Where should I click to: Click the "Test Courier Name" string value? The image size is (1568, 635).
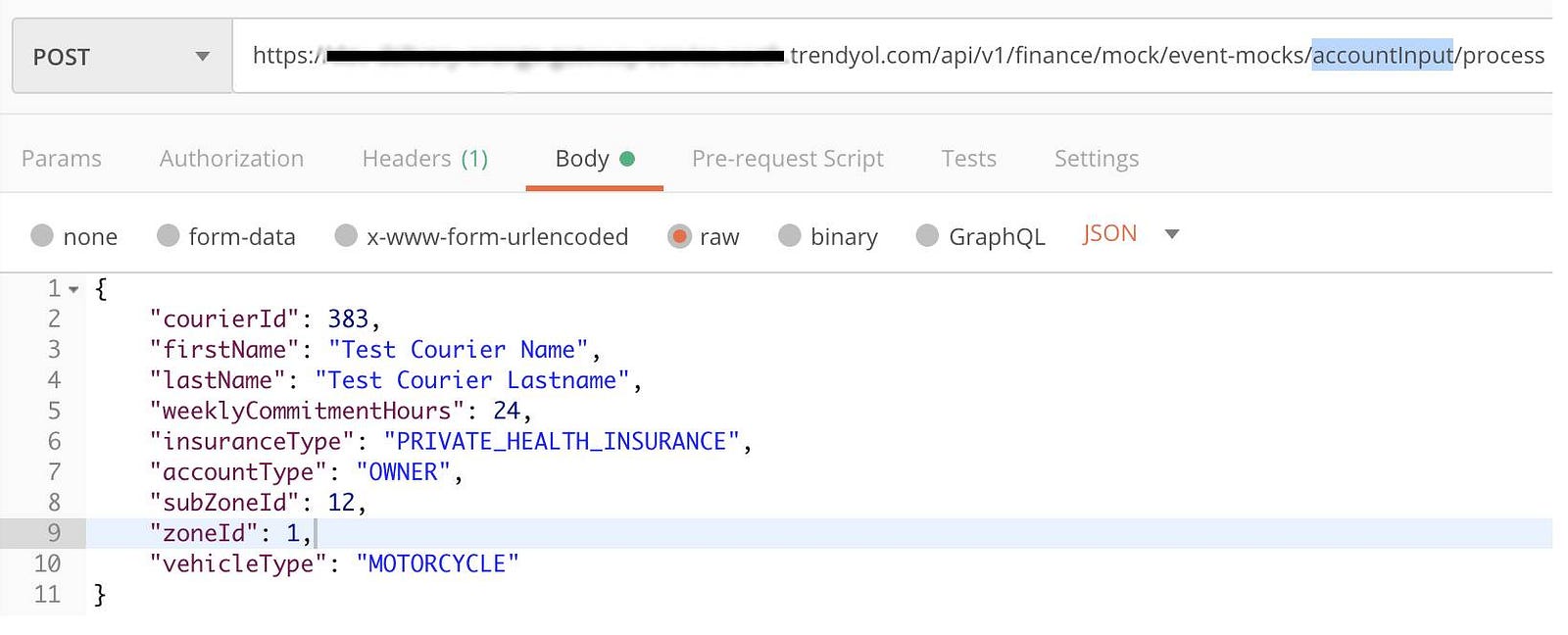tap(458, 350)
